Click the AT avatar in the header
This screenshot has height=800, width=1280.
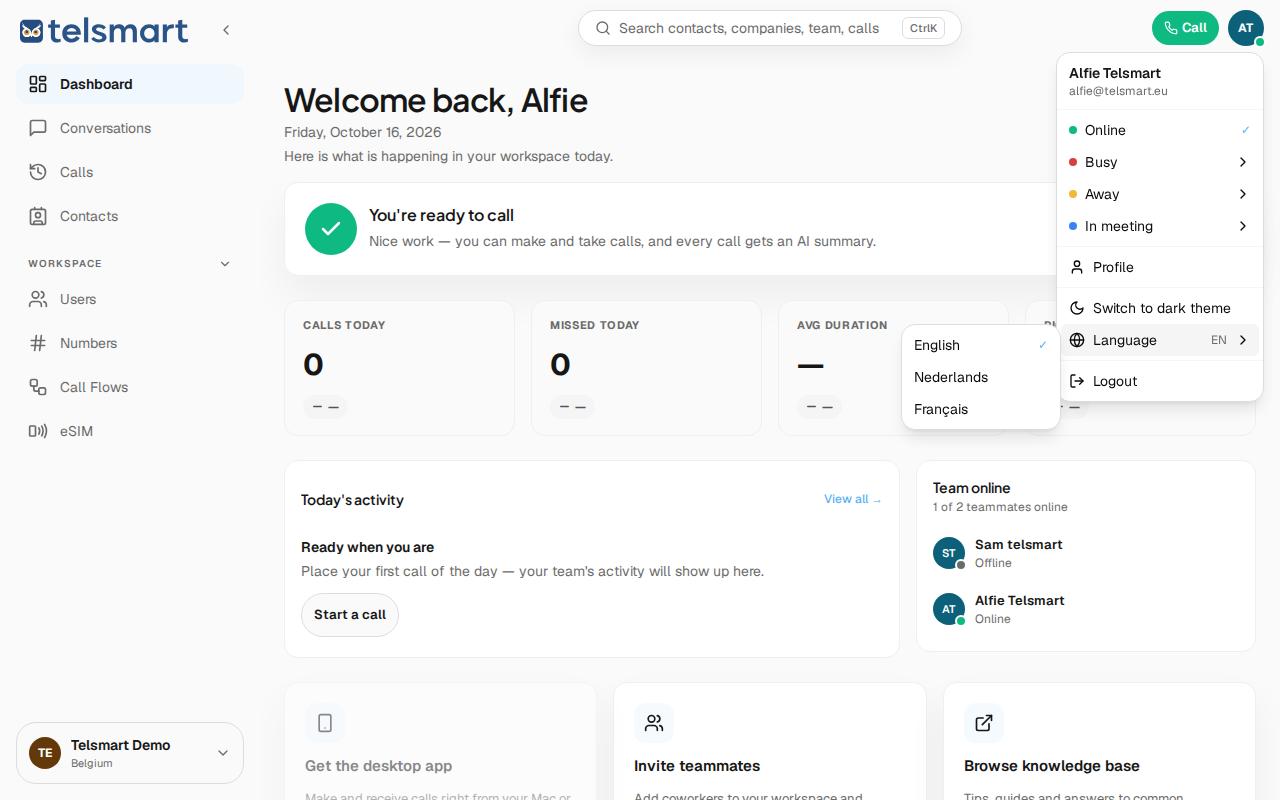[x=1246, y=28]
